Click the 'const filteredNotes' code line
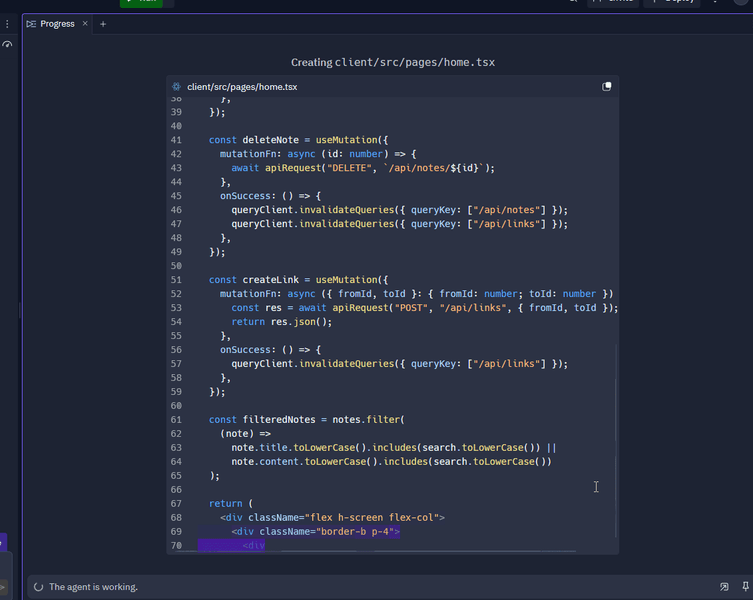Viewport: 753px width, 600px height. click(306, 420)
